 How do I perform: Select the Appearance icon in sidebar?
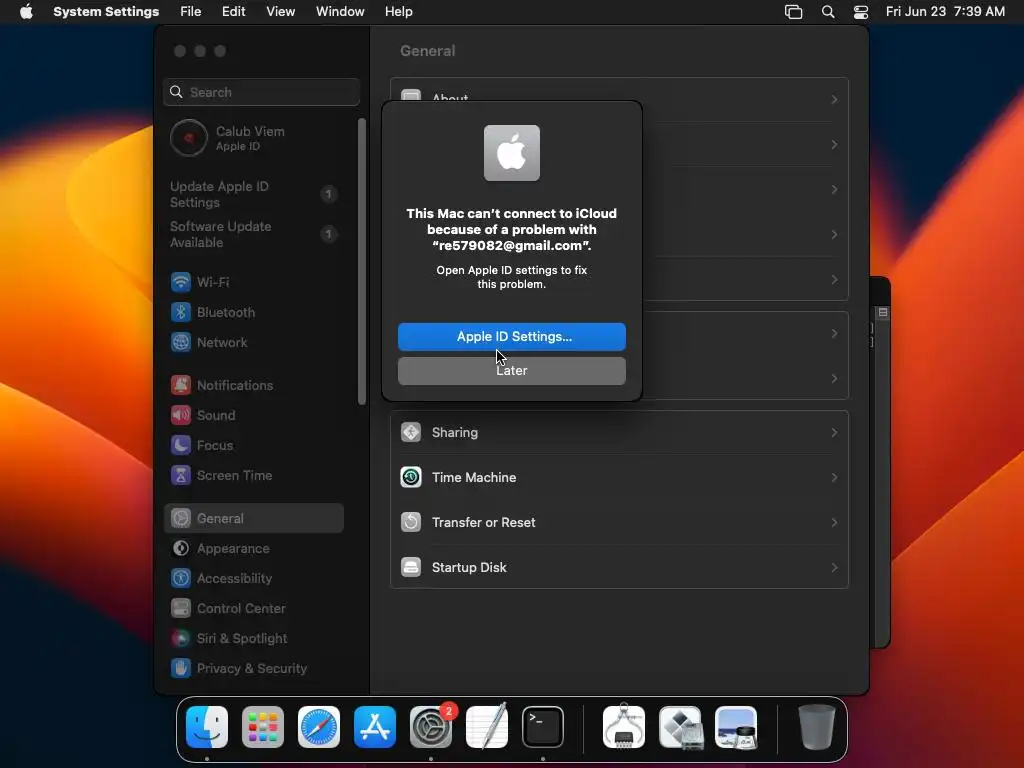click(181, 549)
